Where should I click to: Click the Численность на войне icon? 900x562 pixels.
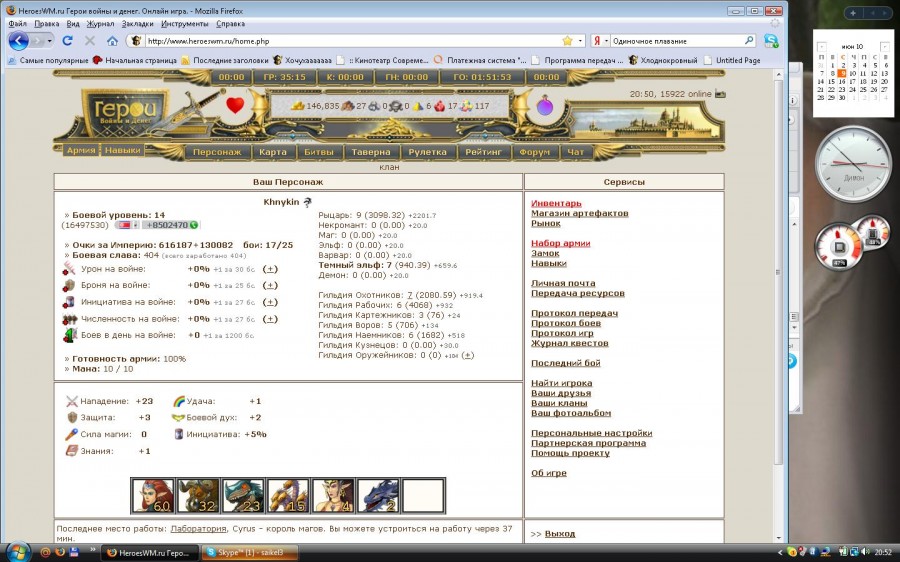tap(69, 319)
